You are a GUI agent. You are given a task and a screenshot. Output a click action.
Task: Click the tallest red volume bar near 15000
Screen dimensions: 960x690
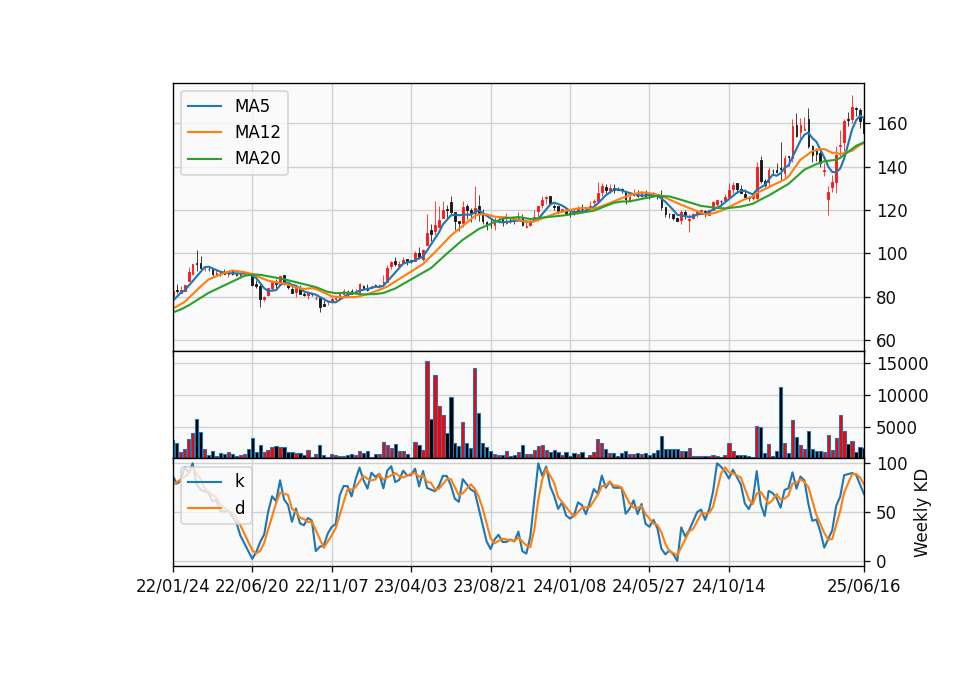(x=427, y=410)
